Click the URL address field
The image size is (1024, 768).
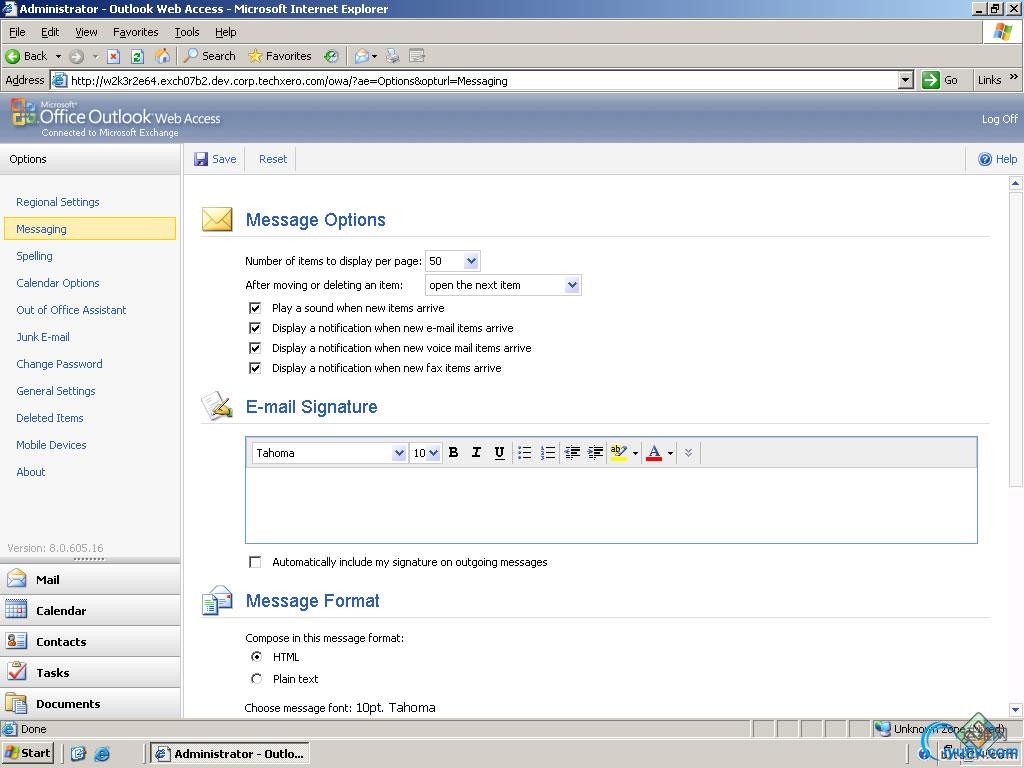coord(483,80)
